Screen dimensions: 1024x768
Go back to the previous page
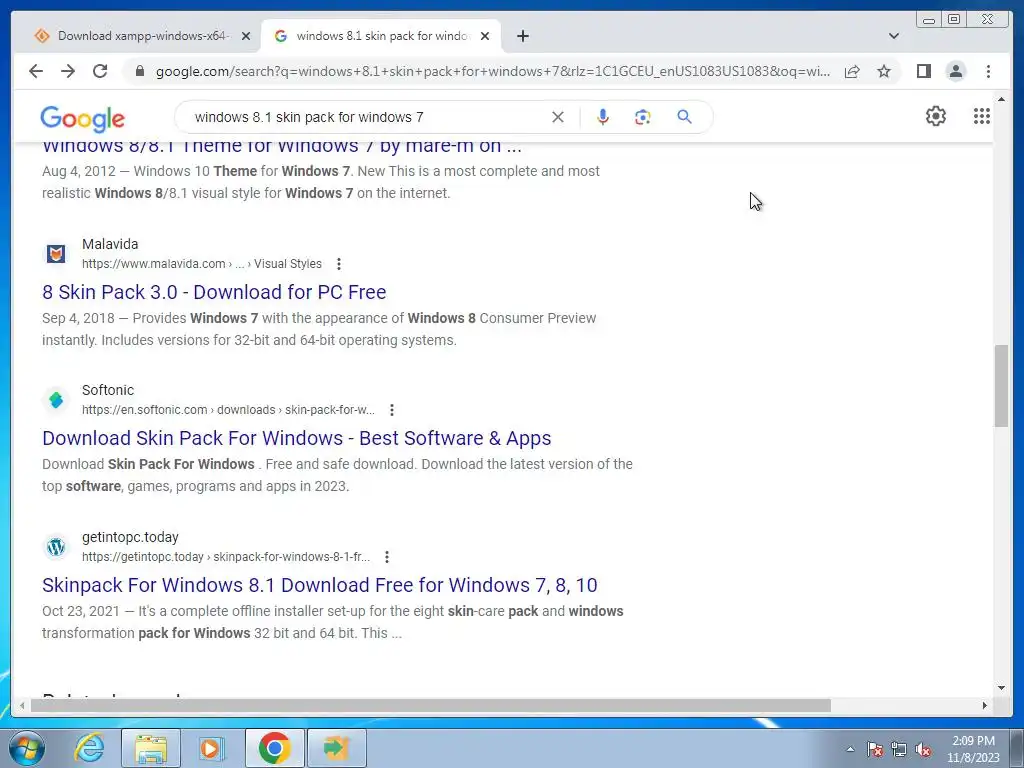coord(36,71)
